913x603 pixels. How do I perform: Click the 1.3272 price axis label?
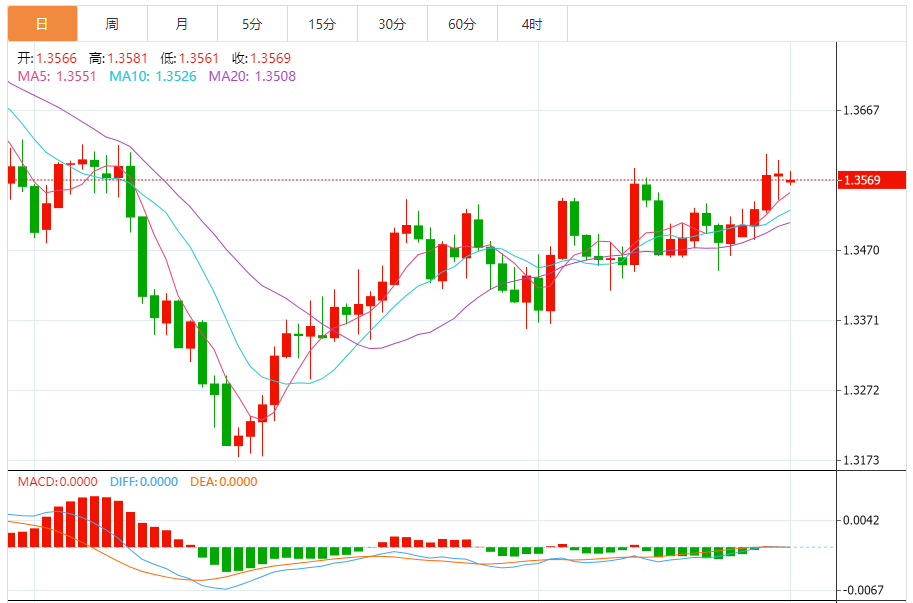coord(861,390)
